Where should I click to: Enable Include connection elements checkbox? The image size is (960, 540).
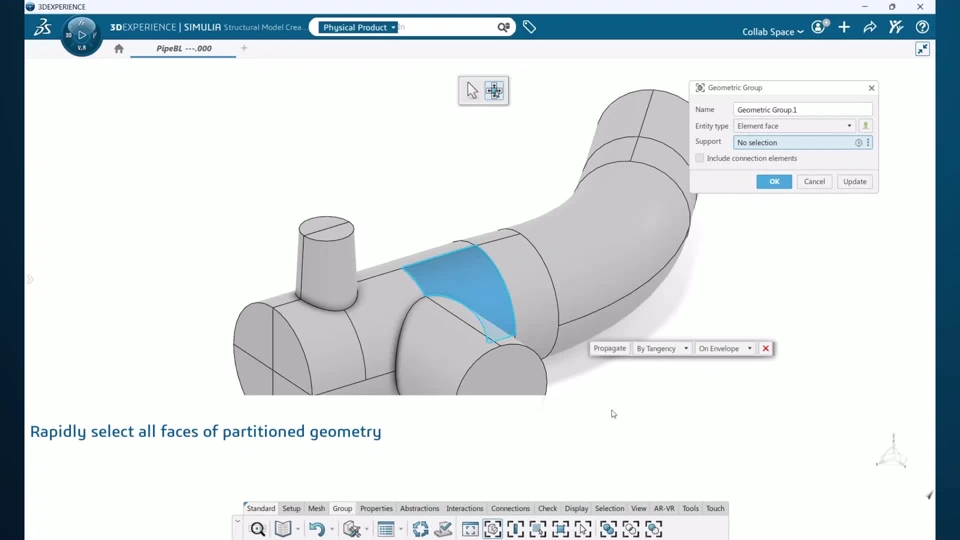(699, 158)
